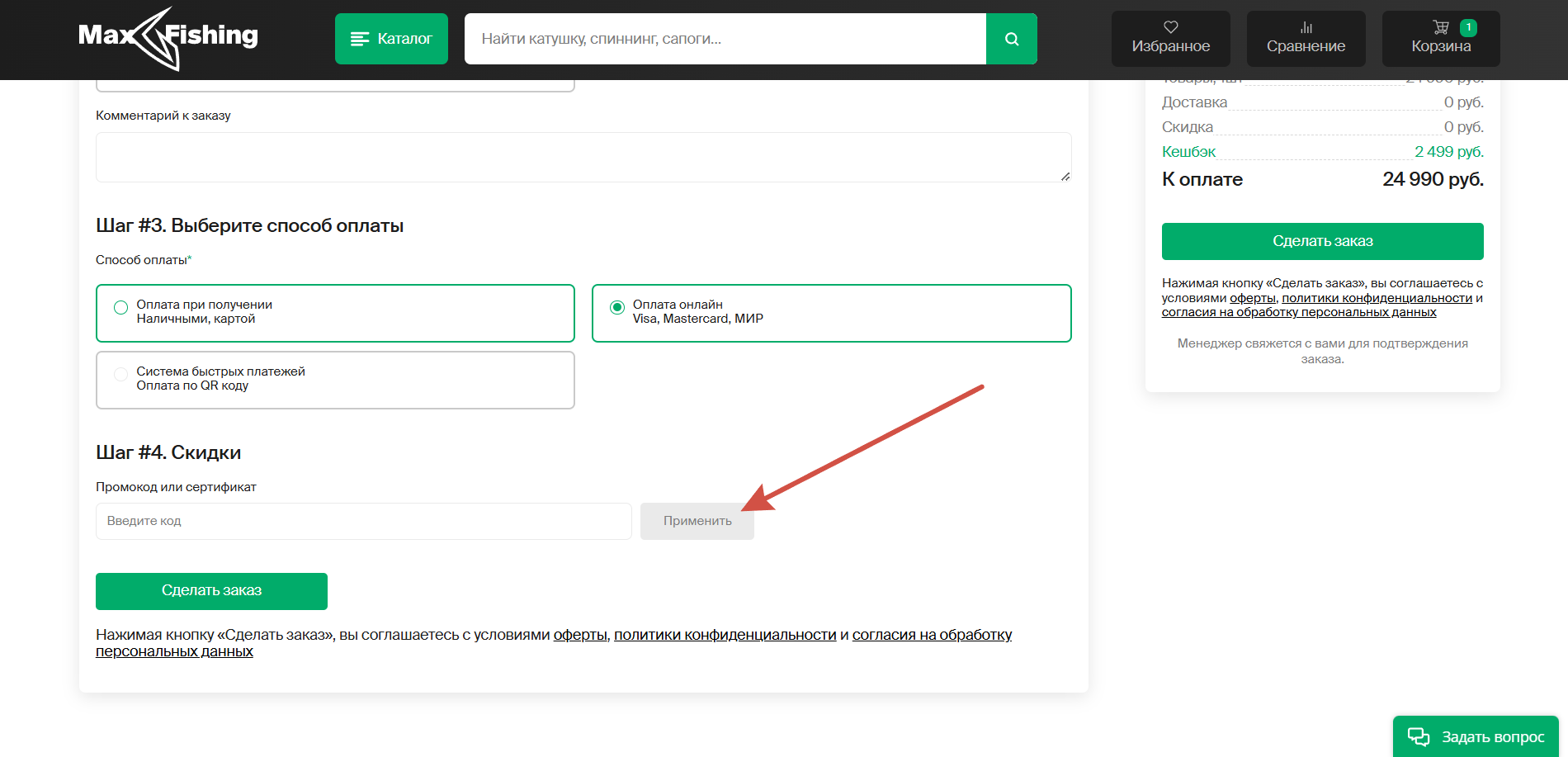Open политики конфиденциальности link at bottom
1568x757 pixels.
tap(725, 635)
